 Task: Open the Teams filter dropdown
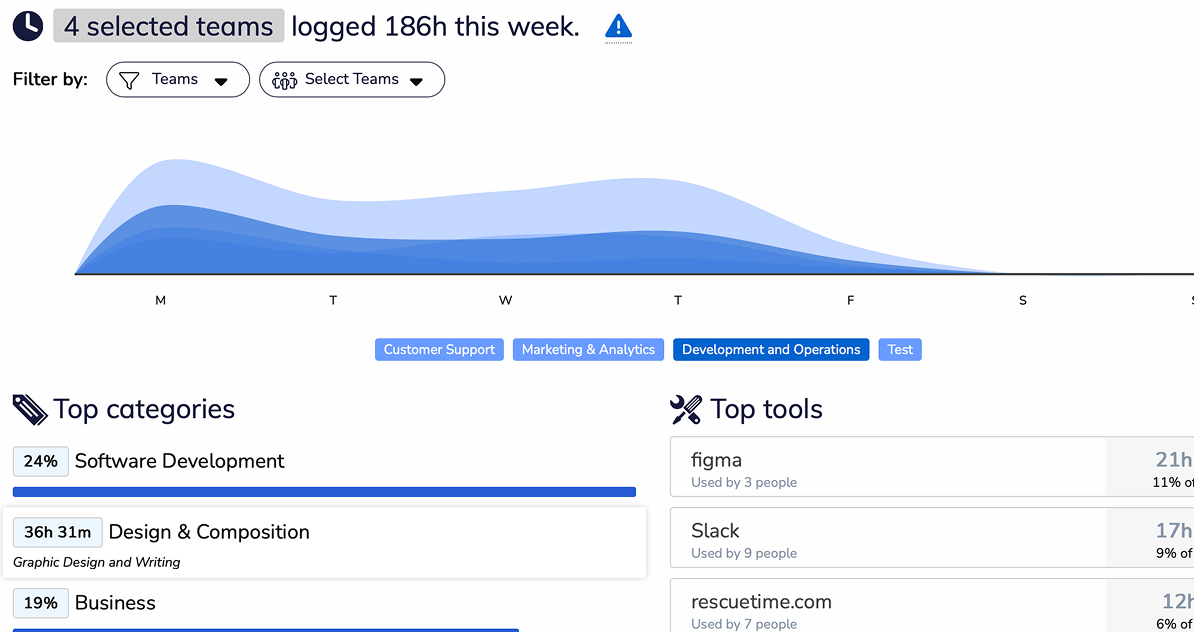click(177, 80)
